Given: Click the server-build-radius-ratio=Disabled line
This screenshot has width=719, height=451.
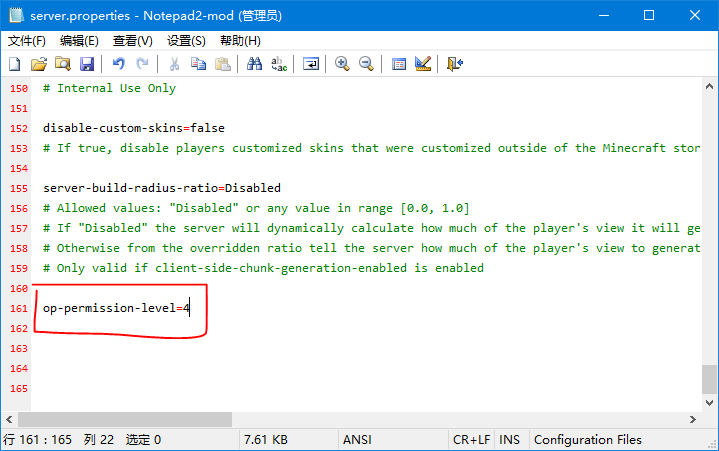Looking at the screenshot, I should (x=162, y=188).
